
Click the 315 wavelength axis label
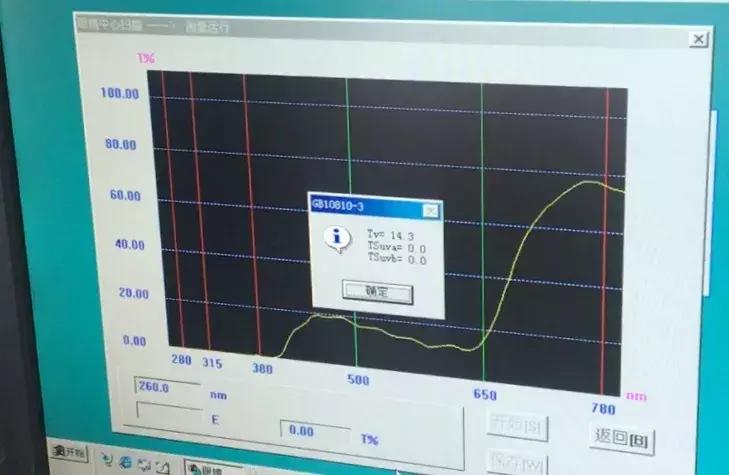click(212, 363)
